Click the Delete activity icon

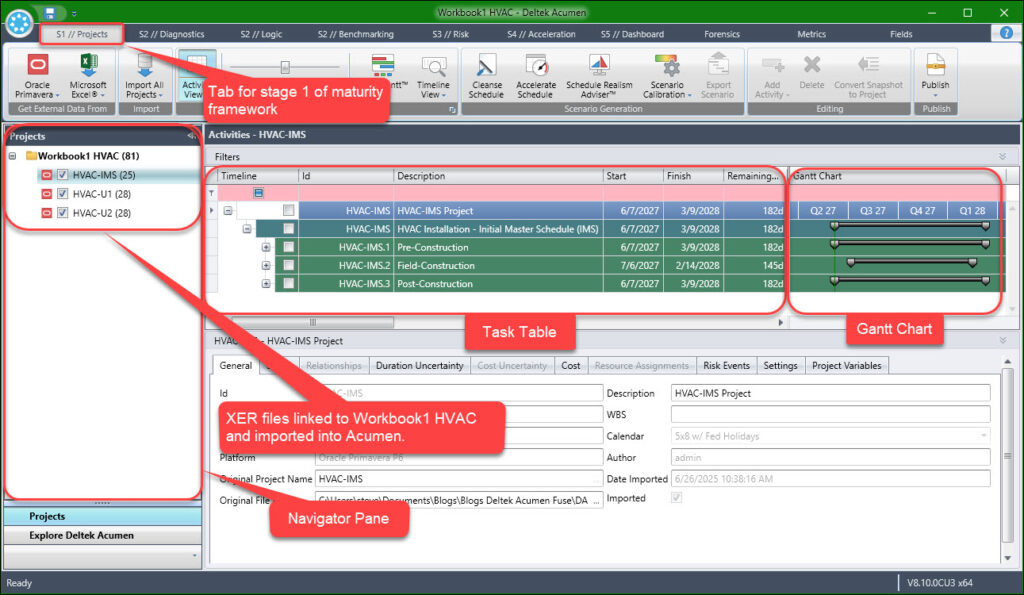[812, 65]
